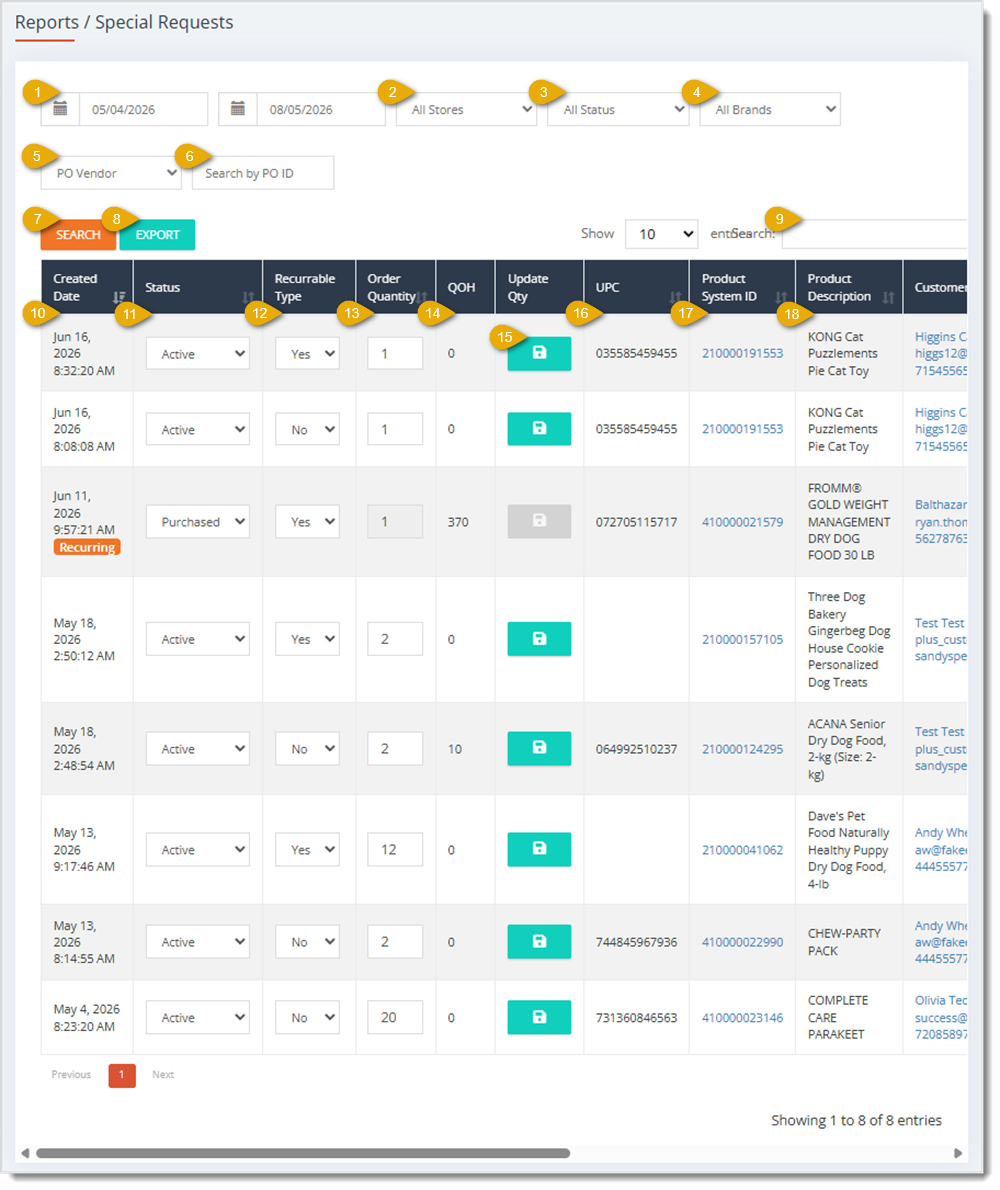Save quantity for ACANA Senior row
The width and height of the screenshot is (1000, 1190).
point(539,748)
